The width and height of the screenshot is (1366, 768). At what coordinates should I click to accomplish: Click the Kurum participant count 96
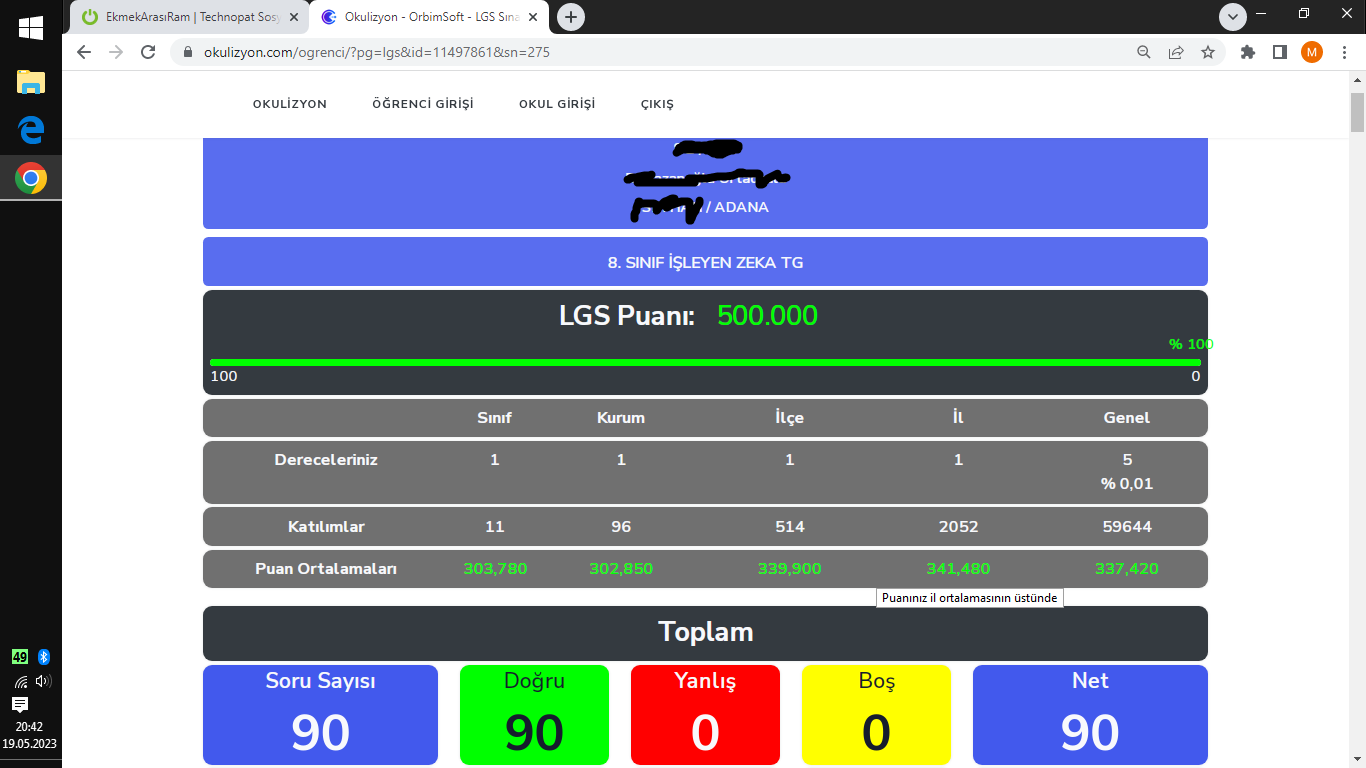click(x=621, y=526)
